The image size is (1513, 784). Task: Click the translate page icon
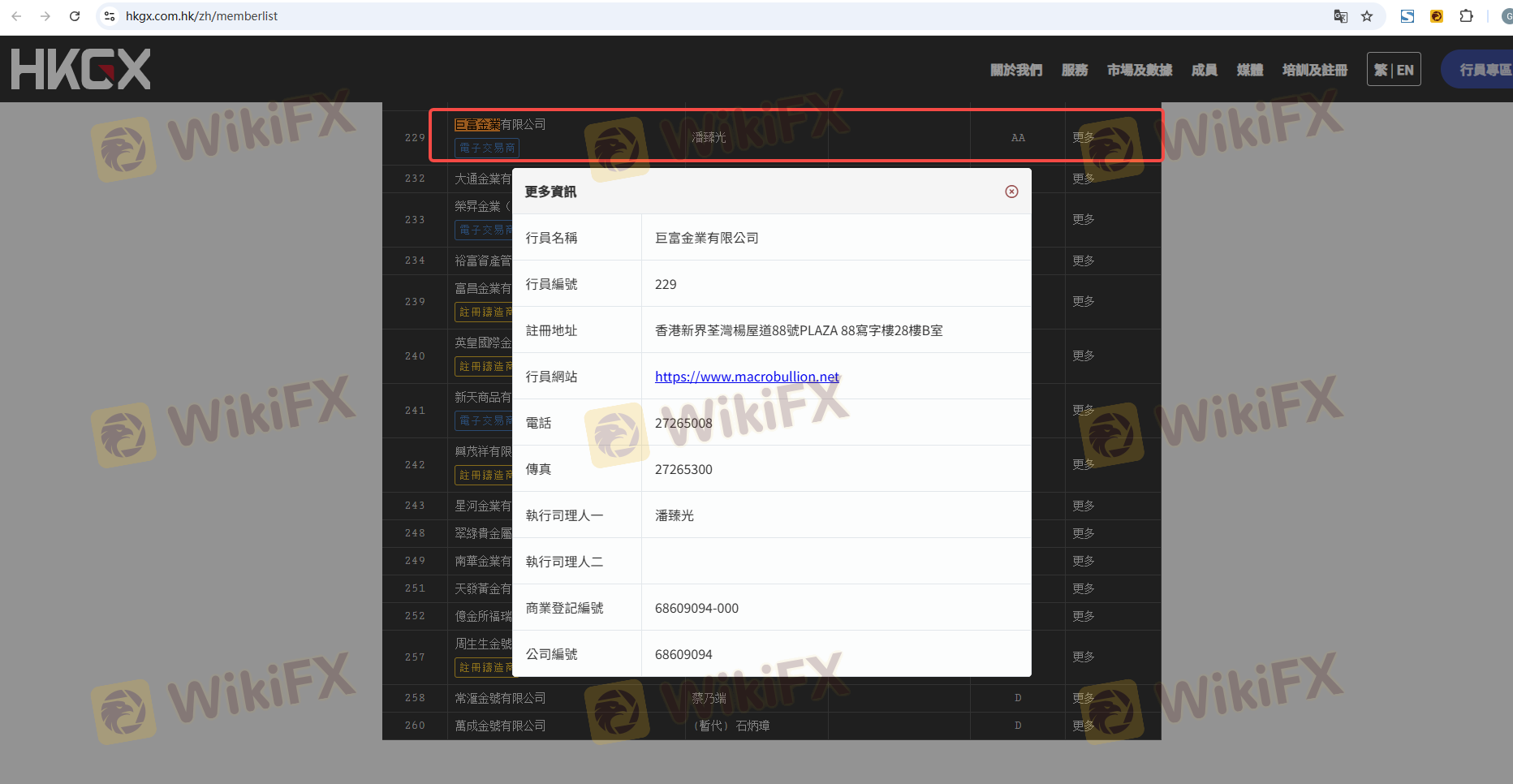pos(1341,16)
